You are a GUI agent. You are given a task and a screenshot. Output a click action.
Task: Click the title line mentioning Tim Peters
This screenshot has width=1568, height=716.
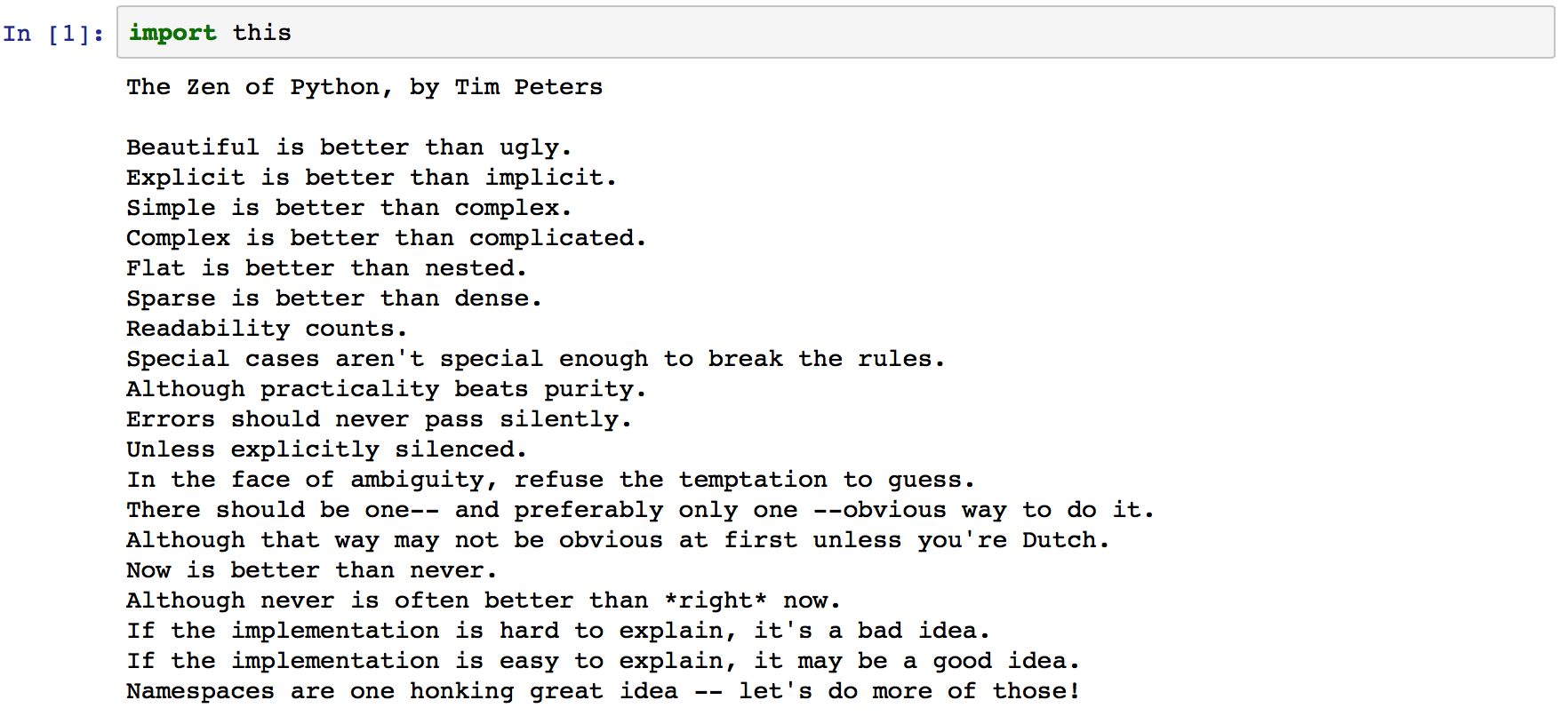(x=364, y=87)
